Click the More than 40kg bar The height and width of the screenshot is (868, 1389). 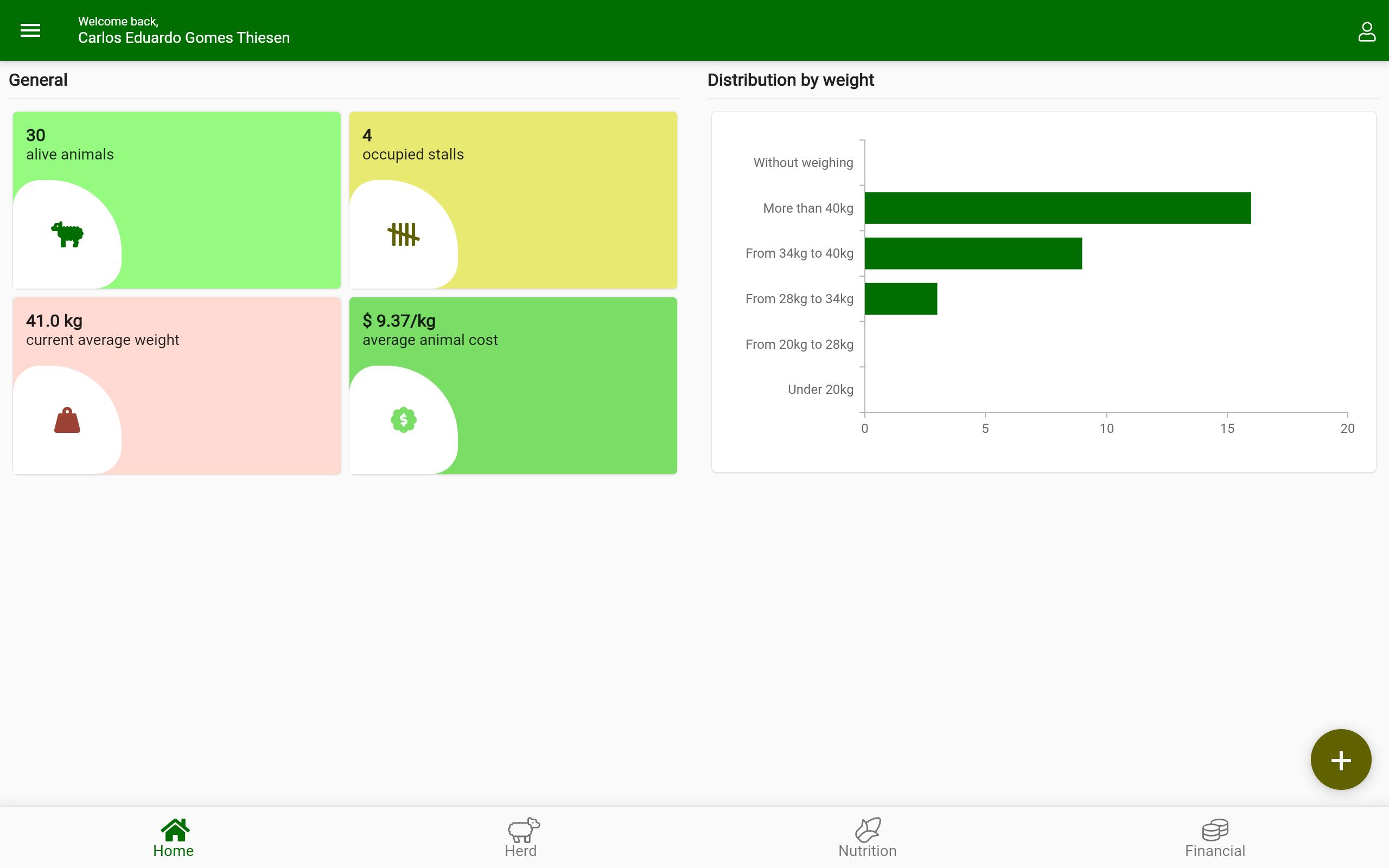(1057, 208)
